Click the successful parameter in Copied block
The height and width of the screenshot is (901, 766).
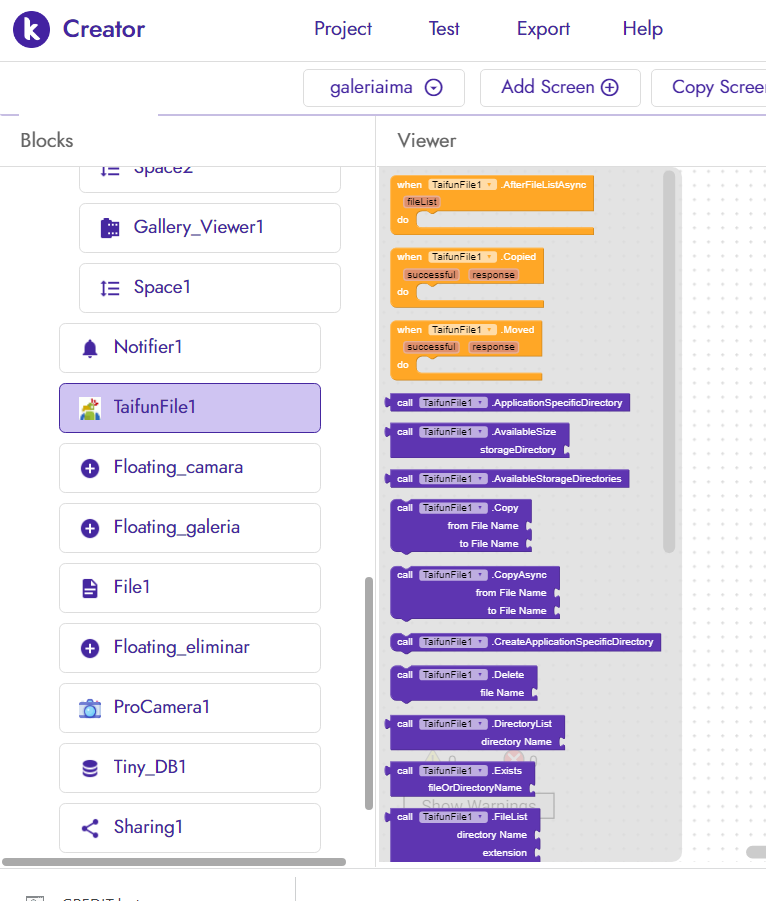(x=432, y=275)
